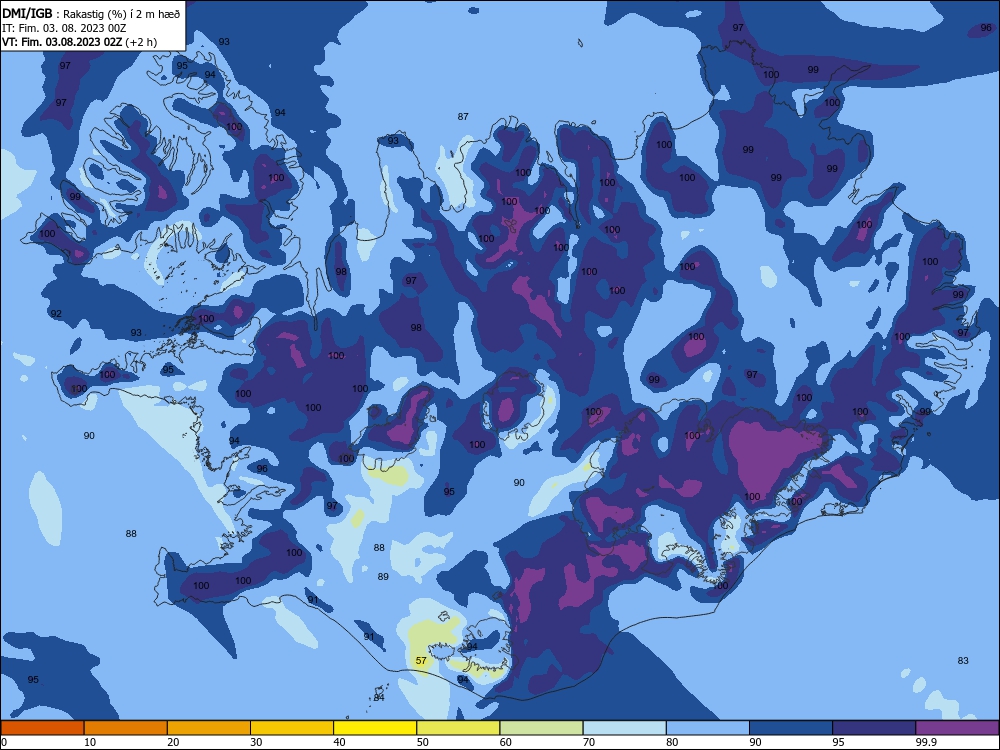This screenshot has width=1000, height=750.
Task: Click the legend tick label 70
Action: click(x=589, y=742)
